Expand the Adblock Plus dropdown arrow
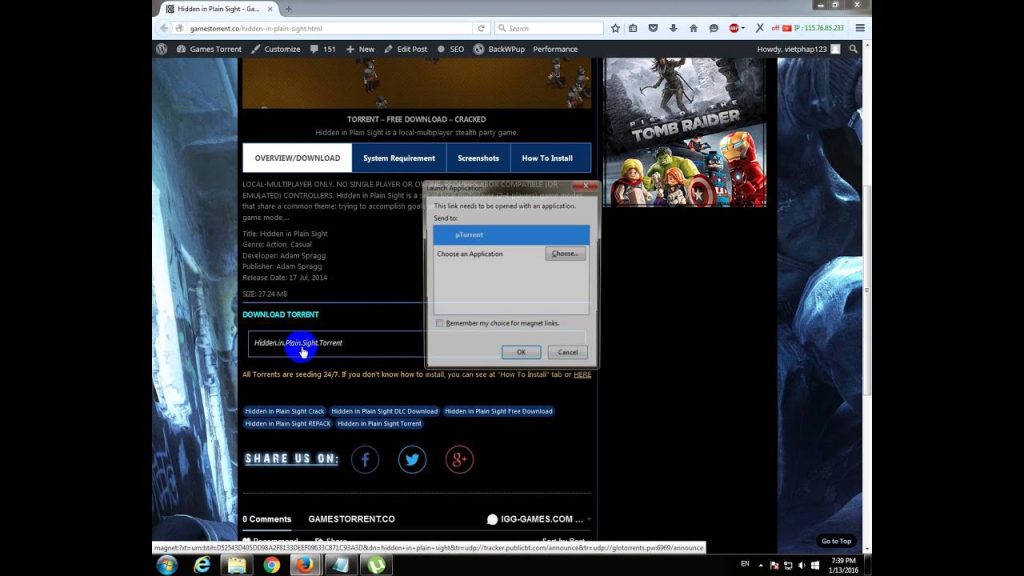 point(743,28)
